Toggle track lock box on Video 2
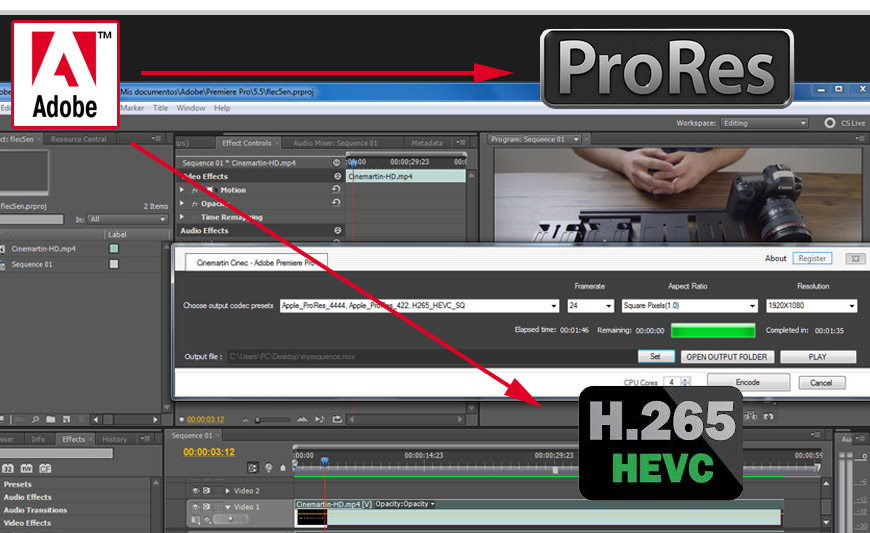The height and width of the screenshot is (533, 870). click(218, 491)
